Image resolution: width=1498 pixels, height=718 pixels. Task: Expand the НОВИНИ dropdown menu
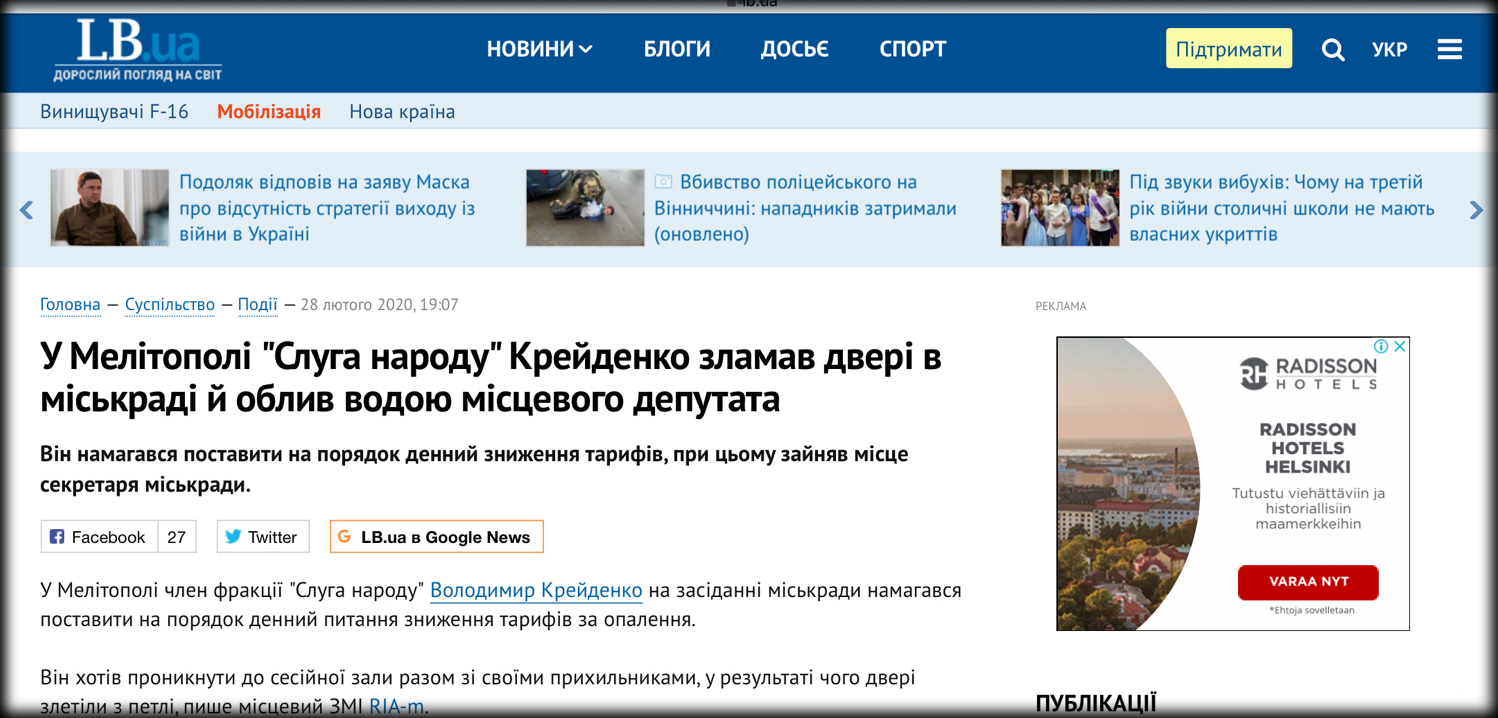[539, 49]
